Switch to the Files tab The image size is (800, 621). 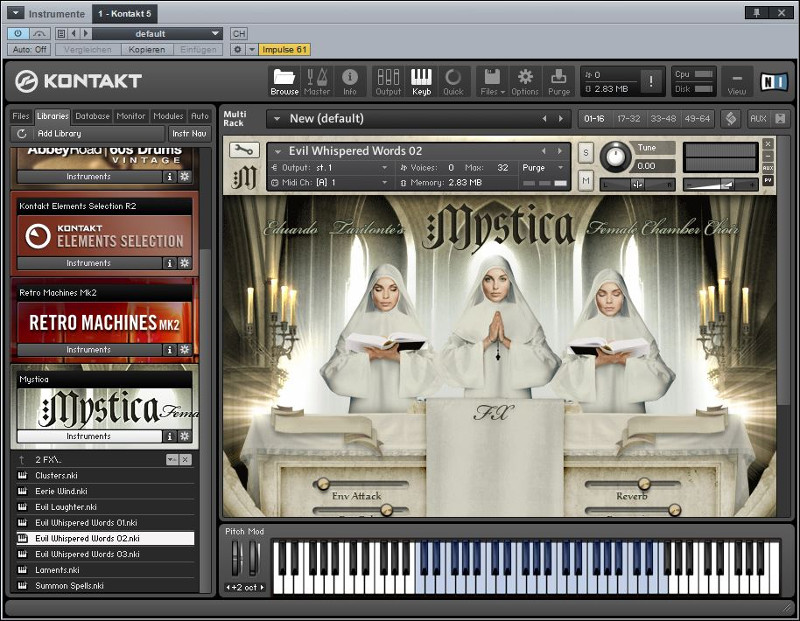pos(21,116)
